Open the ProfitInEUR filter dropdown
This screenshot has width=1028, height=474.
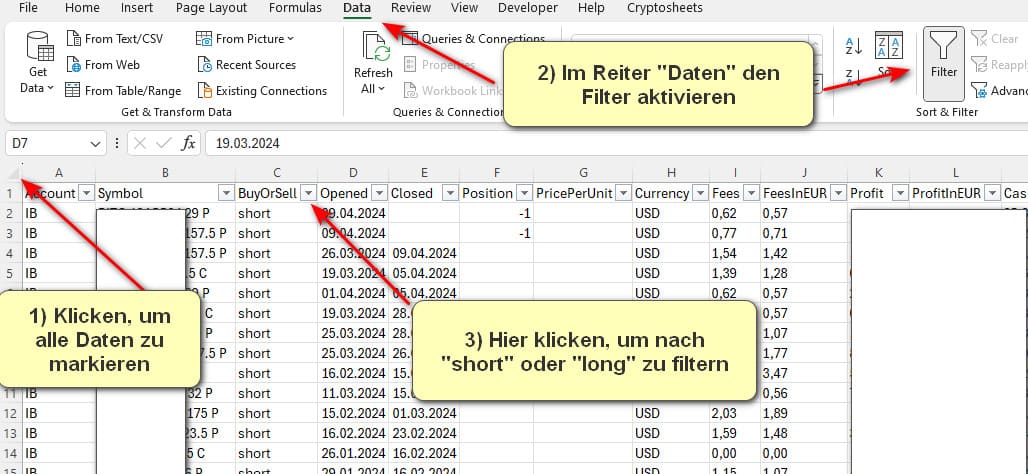point(991,193)
